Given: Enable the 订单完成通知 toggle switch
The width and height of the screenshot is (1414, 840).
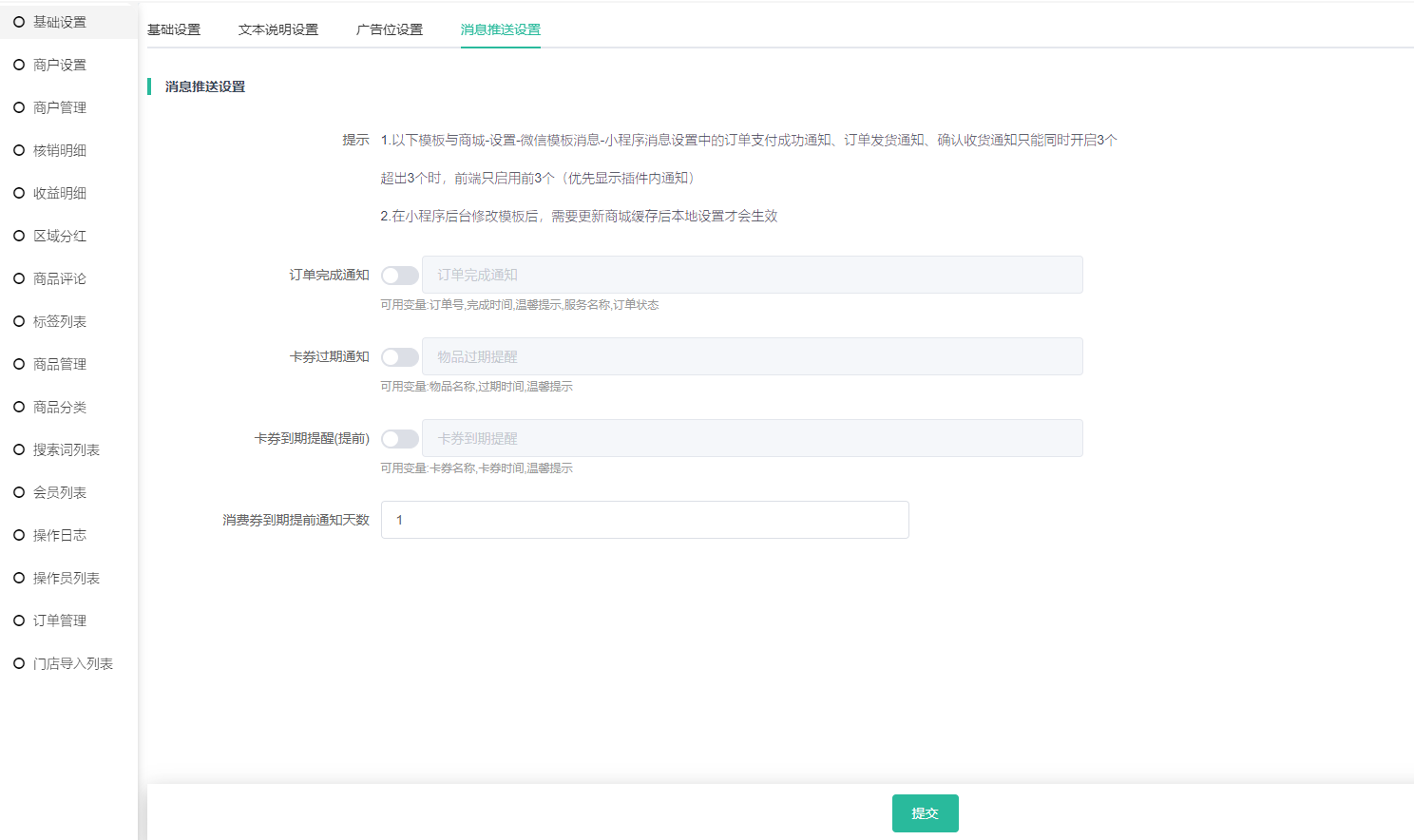Looking at the screenshot, I should tap(399, 276).
